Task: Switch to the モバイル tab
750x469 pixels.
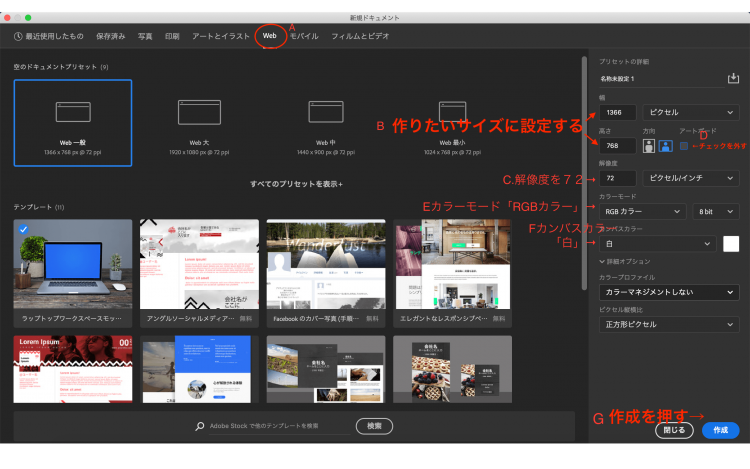Action: coord(304,36)
